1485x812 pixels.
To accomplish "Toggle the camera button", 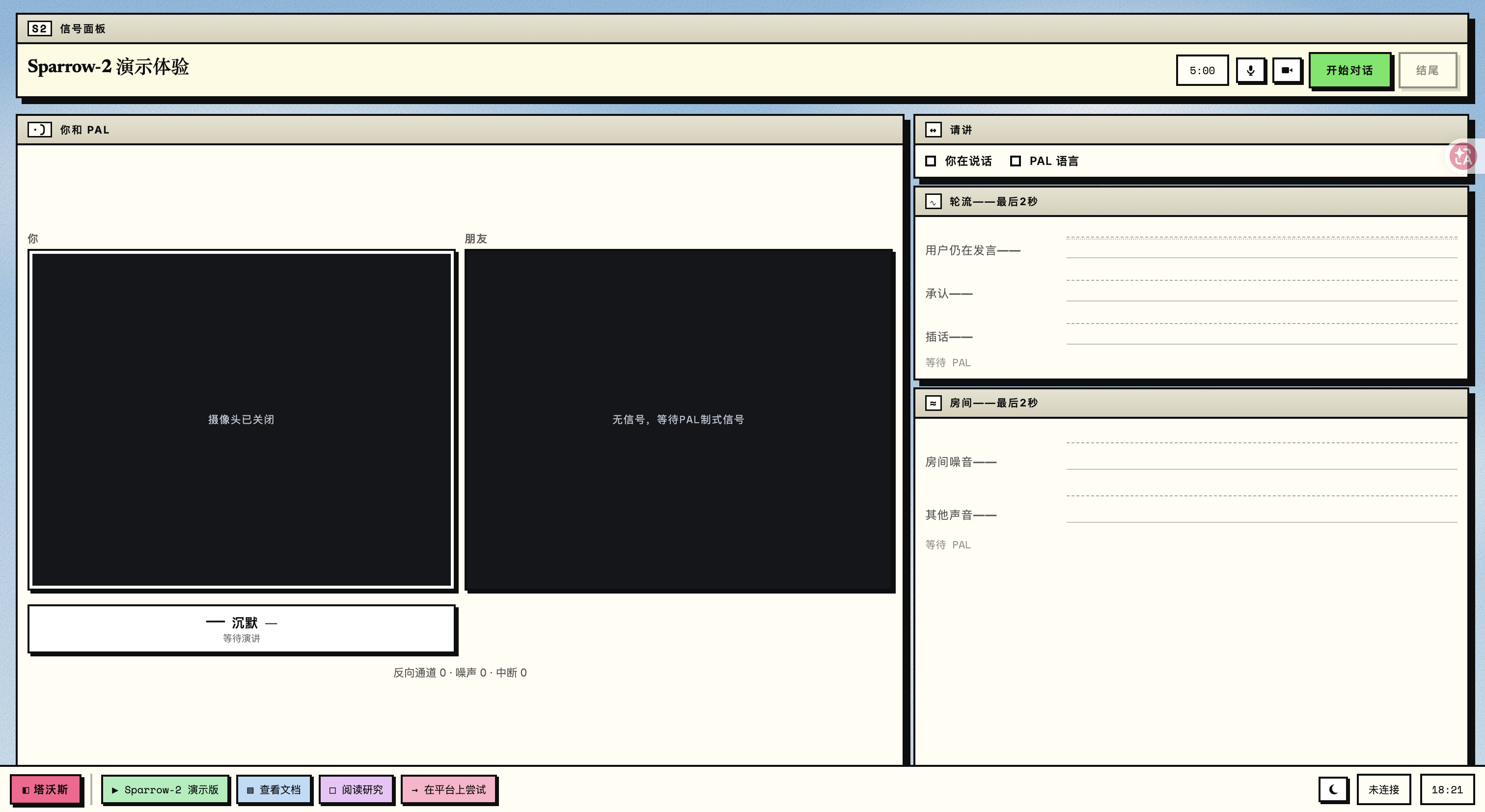I will coord(1287,70).
